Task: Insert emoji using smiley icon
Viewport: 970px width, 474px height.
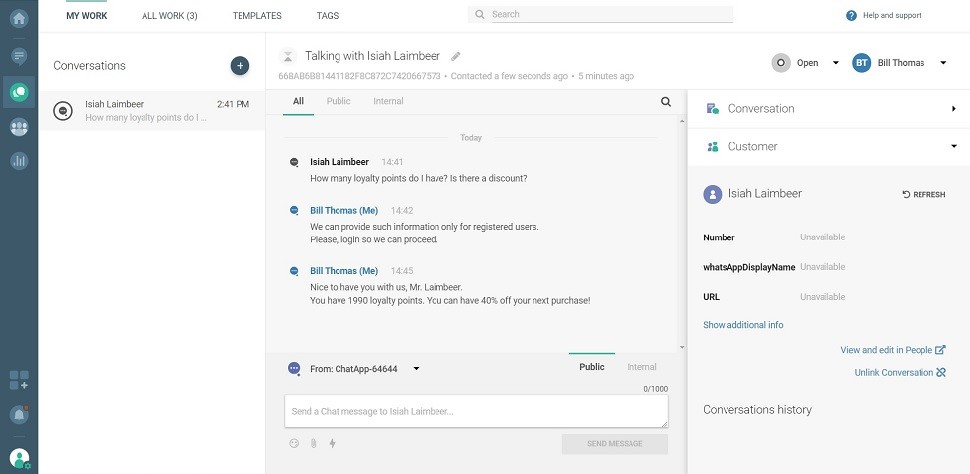Action: (x=294, y=443)
